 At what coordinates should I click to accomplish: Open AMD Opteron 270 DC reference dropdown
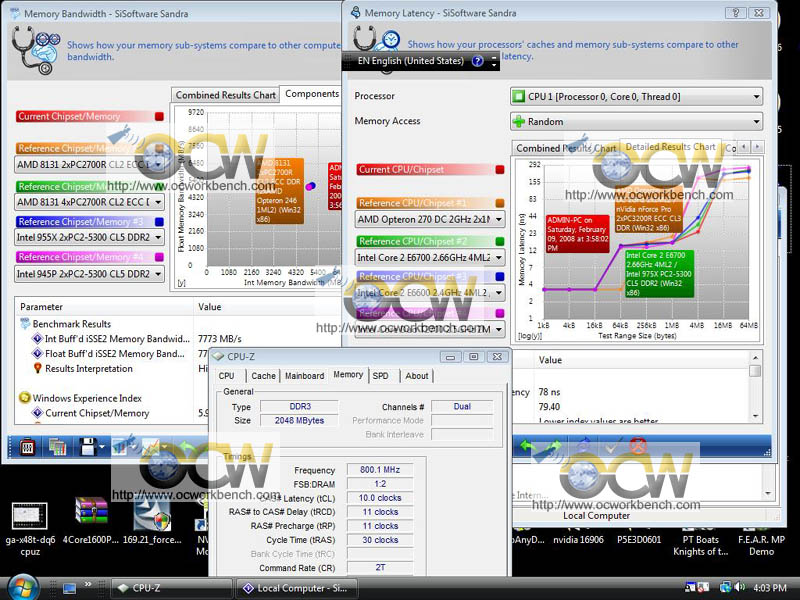430,219
